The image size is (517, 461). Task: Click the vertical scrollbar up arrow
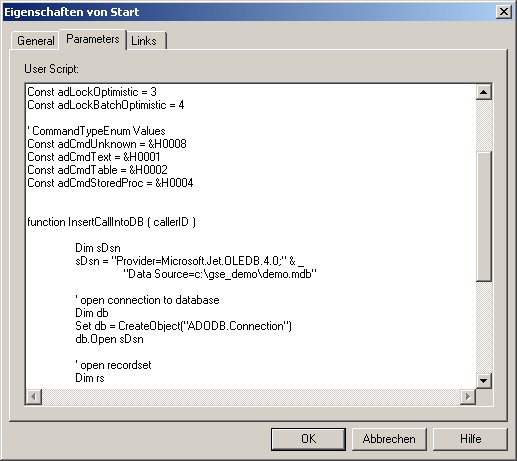484,92
